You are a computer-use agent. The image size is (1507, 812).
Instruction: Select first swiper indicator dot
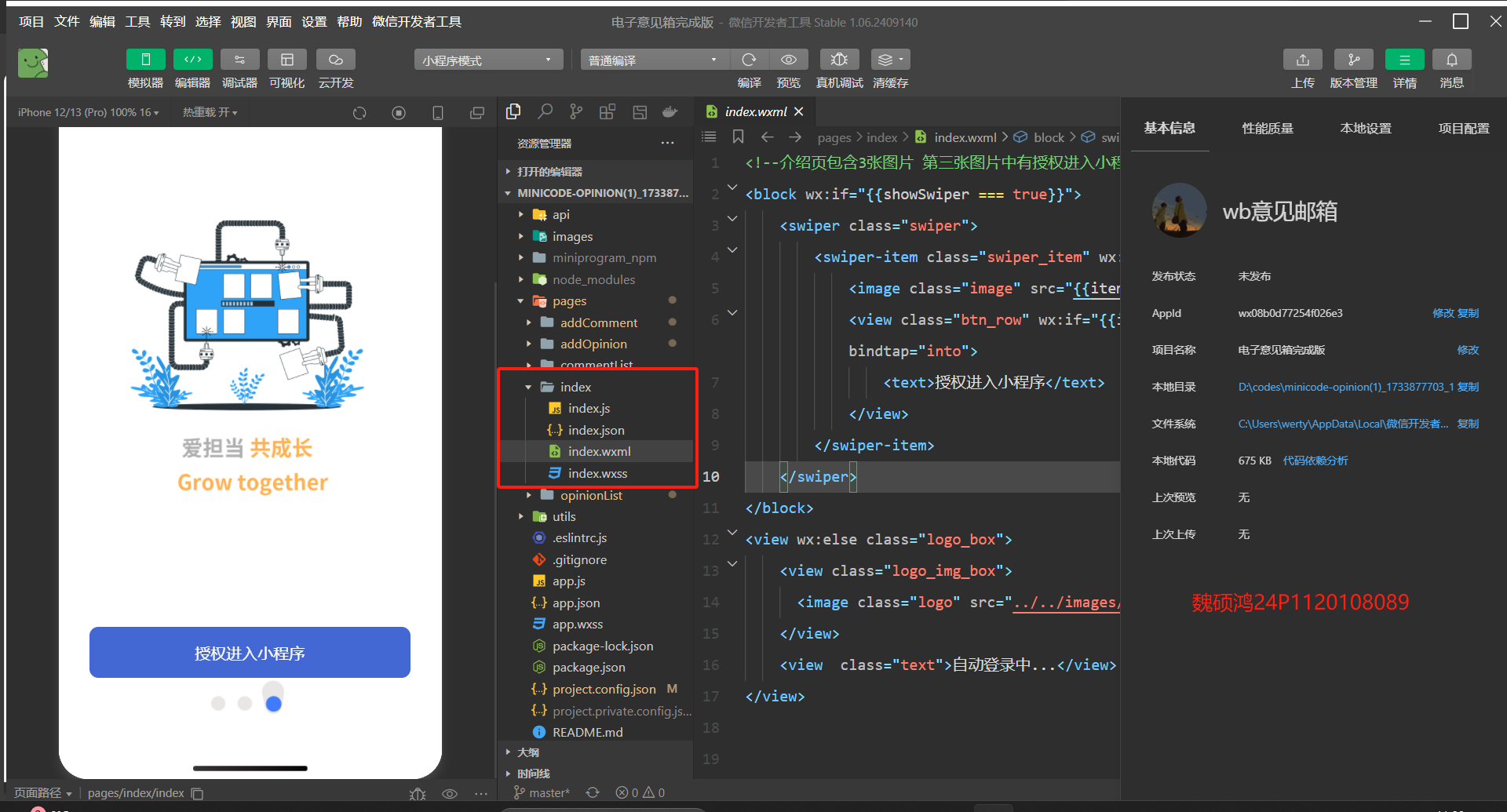click(218, 703)
